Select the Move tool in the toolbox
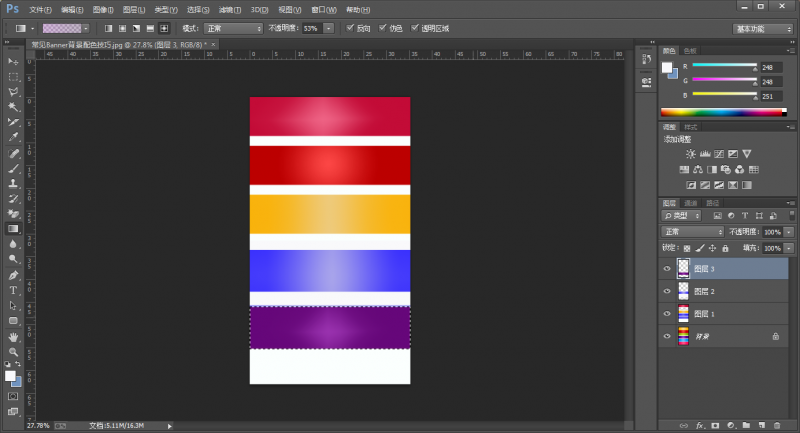 pos(14,61)
